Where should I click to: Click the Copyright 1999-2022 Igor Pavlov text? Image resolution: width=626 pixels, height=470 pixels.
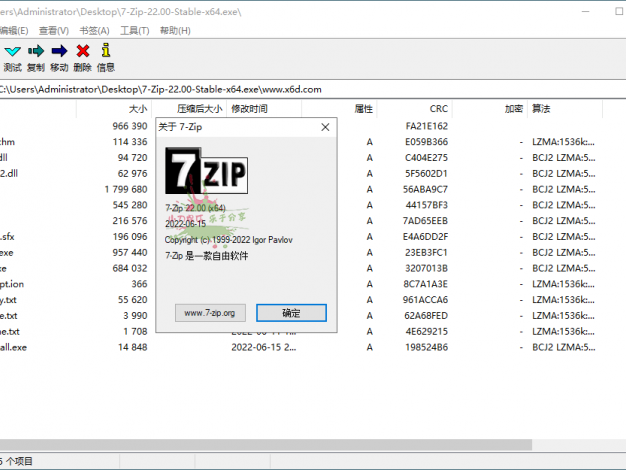[x=228, y=240]
